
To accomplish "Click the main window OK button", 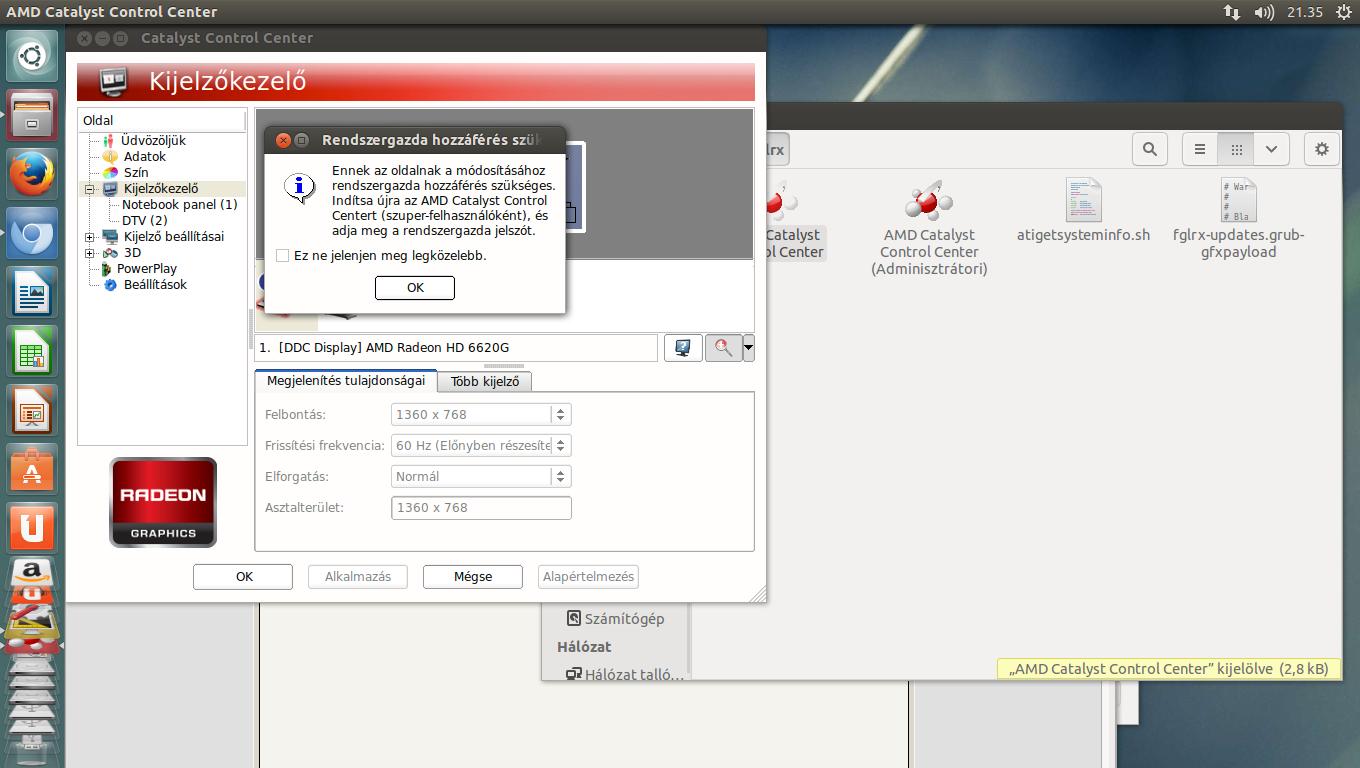I will [x=243, y=577].
